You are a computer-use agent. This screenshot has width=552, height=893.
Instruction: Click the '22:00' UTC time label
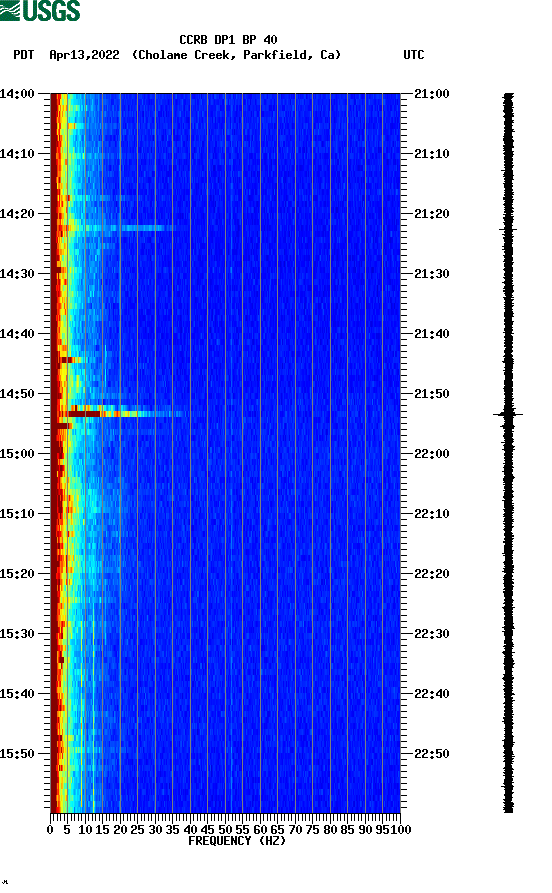coord(432,454)
